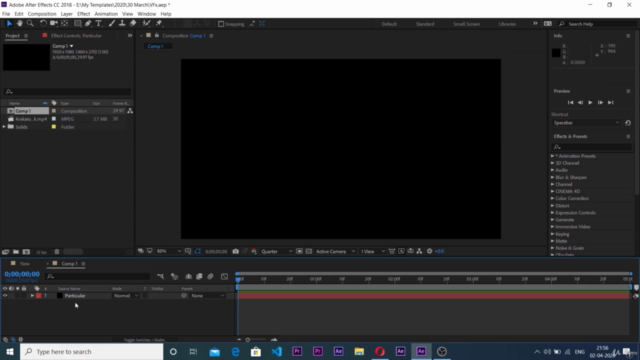Viewport: 640px width, 360px height.
Task: Enable the Snapping checkbox
Action: click(221, 24)
